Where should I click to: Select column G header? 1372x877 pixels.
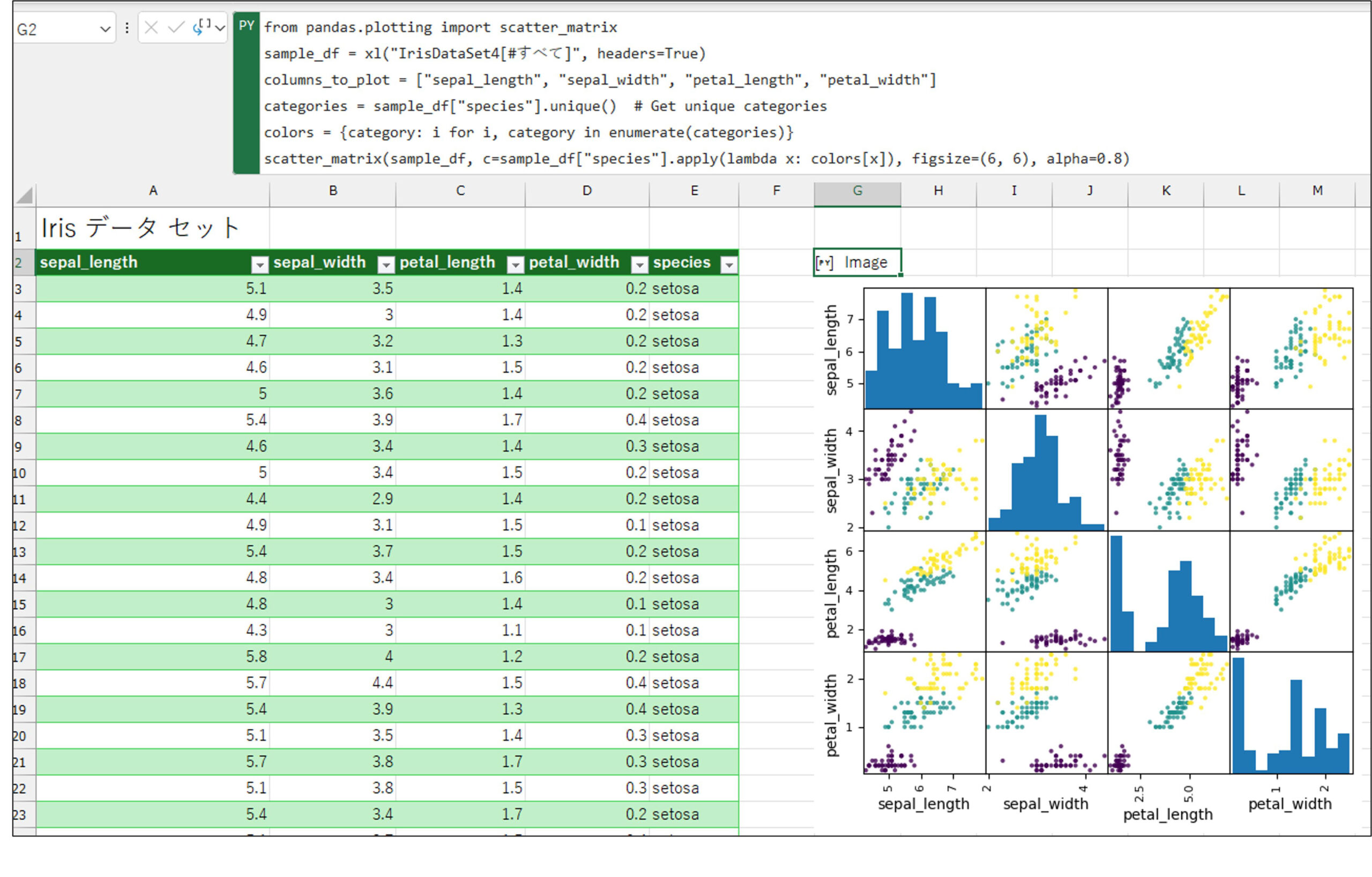click(x=857, y=191)
